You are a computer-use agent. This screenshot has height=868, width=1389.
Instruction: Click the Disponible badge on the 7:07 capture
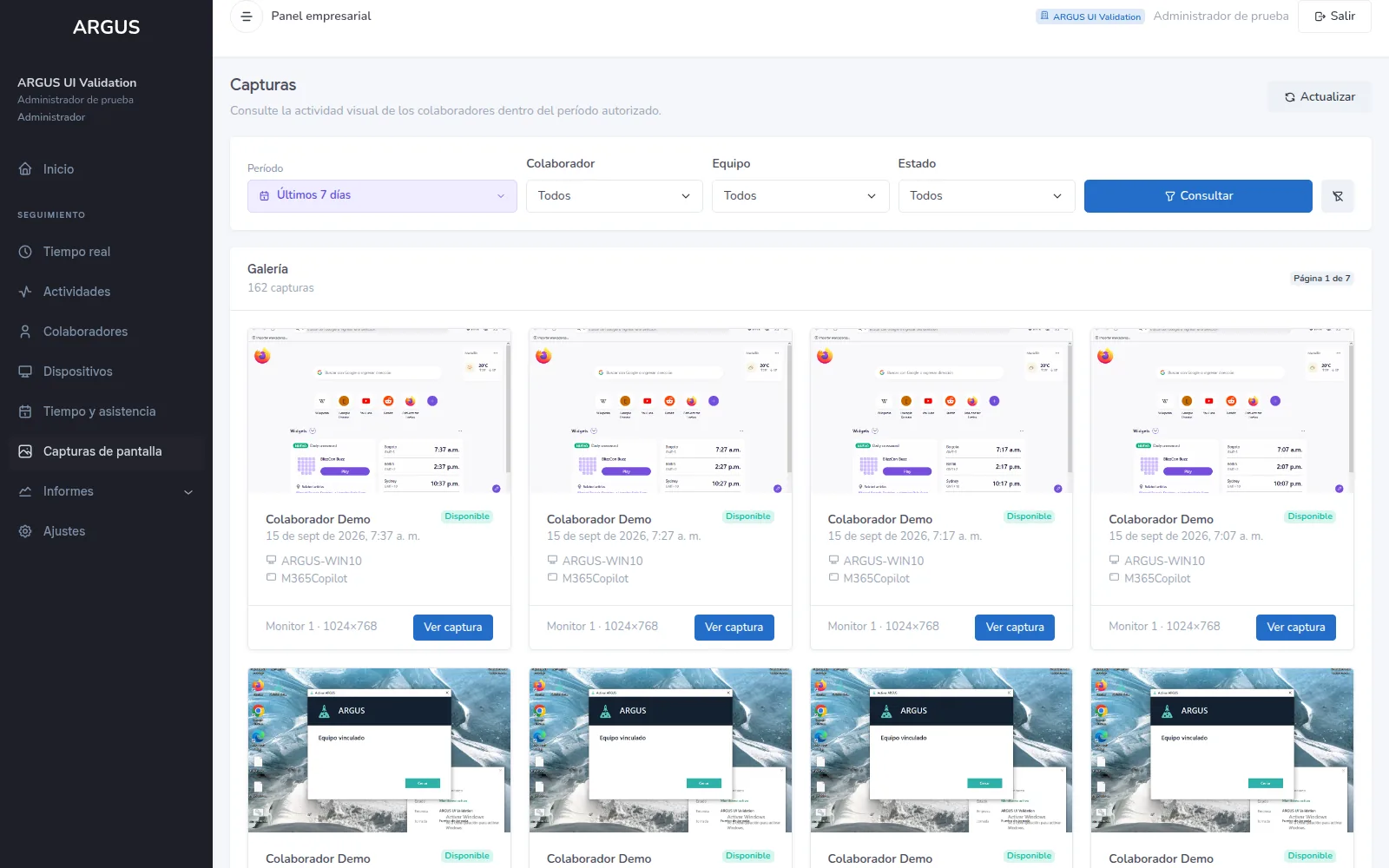[x=1310, y=516]
